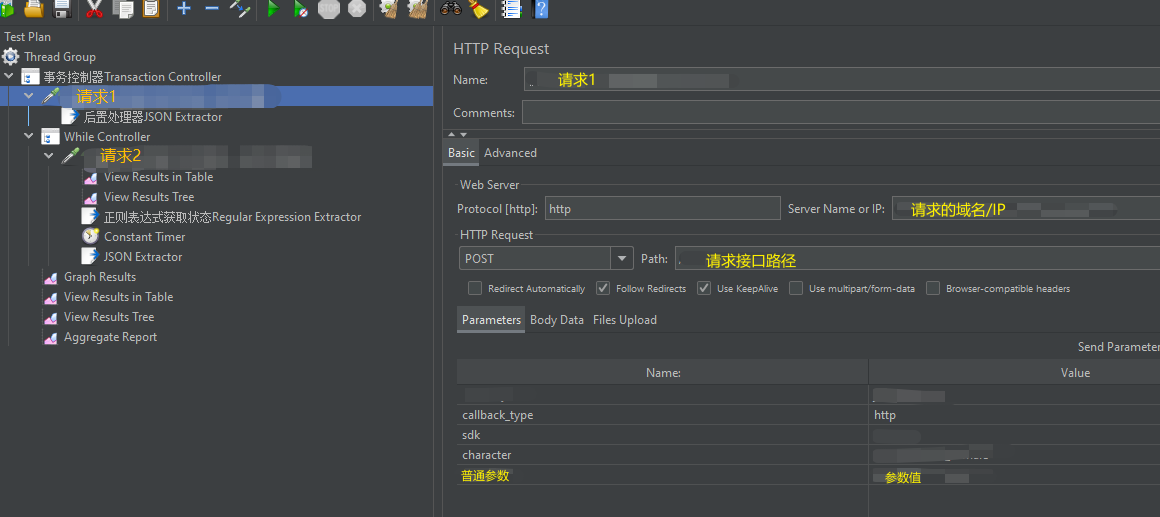Select Test Plan root node
The image size is (1160, 517).
point(27,36)
